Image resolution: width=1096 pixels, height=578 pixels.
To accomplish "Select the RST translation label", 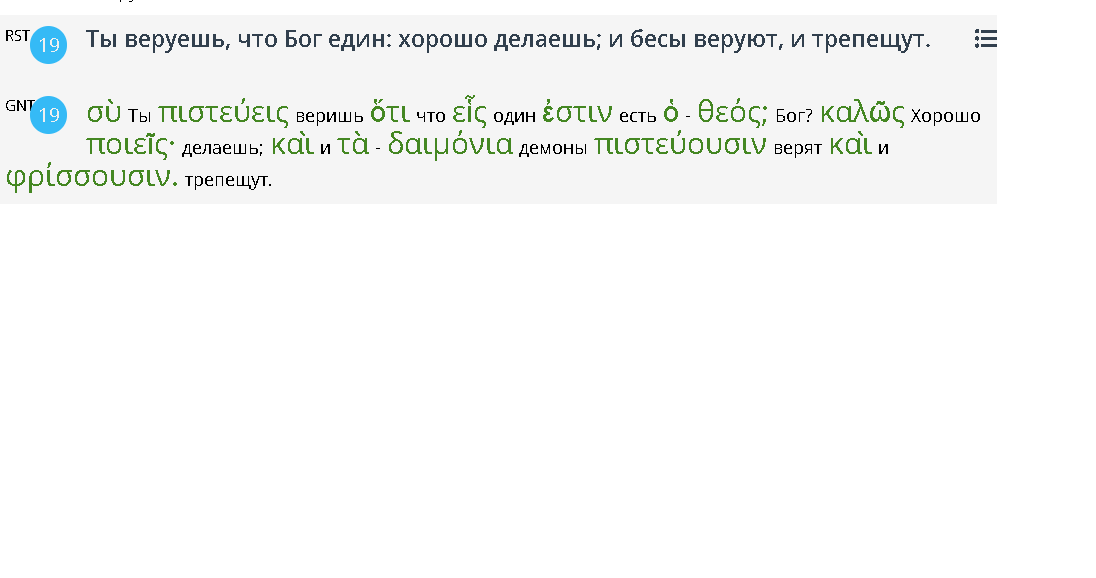I will (17, 36).
